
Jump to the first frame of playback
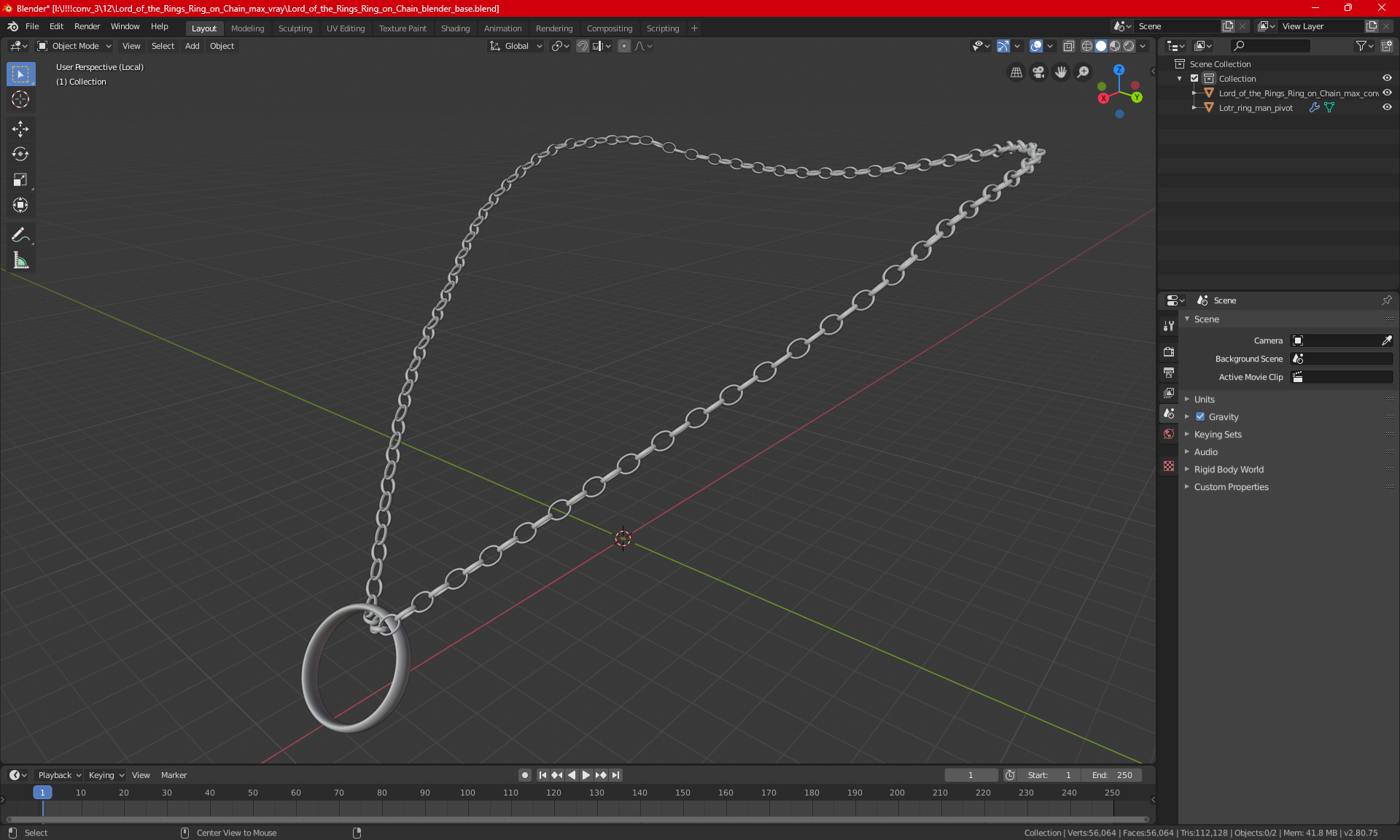[x=542, y=775]
